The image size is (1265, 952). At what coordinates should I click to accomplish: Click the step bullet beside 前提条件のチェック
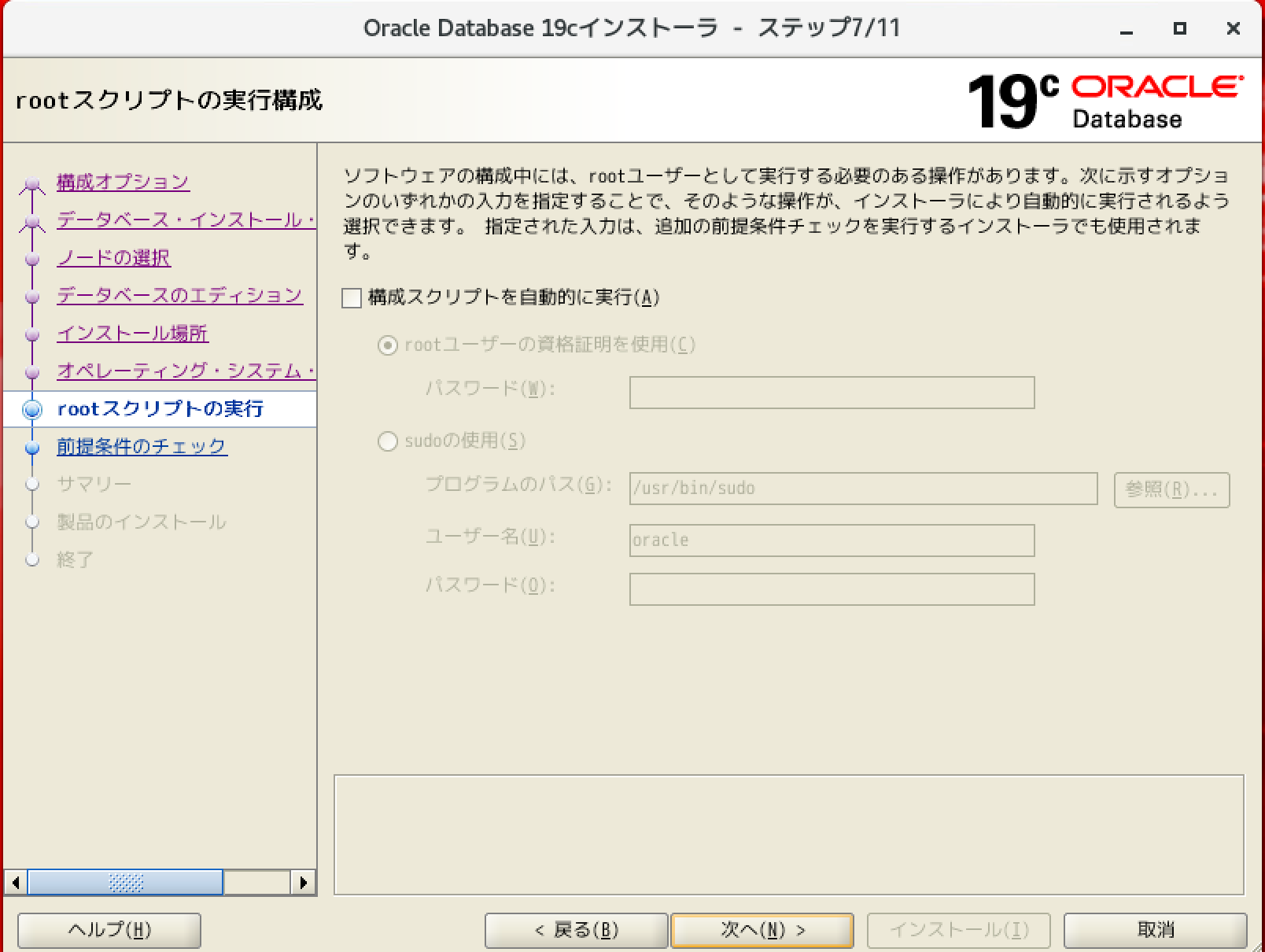(32, 448)
